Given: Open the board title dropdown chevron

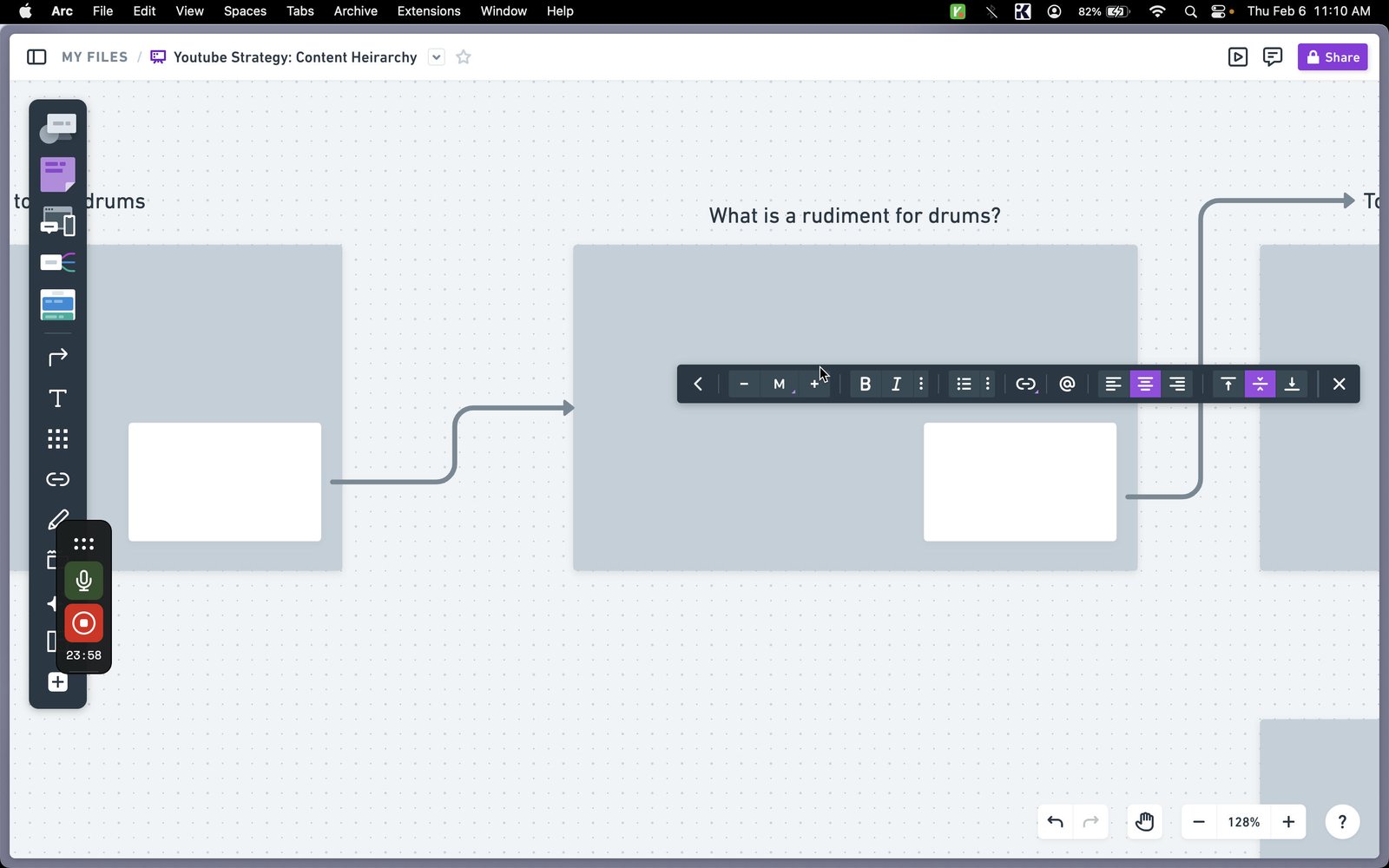Looking at the screenshot, I should click(437, 57).
